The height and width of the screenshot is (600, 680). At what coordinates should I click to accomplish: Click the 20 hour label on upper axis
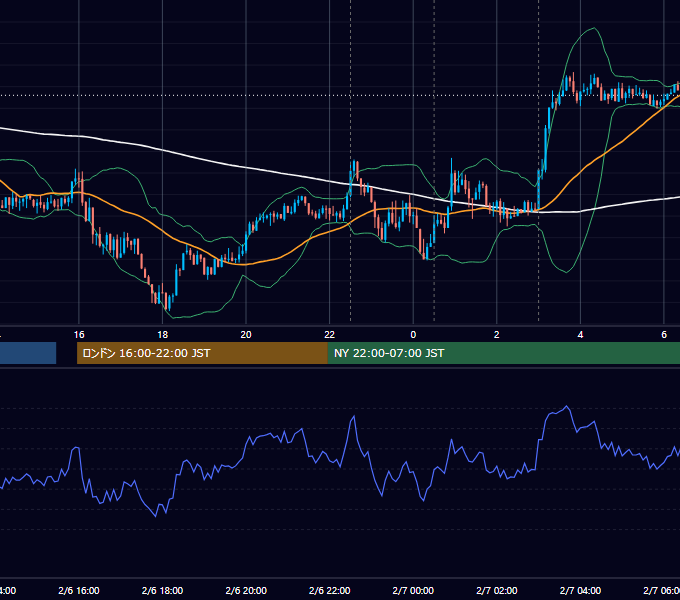tap(246, 335)
